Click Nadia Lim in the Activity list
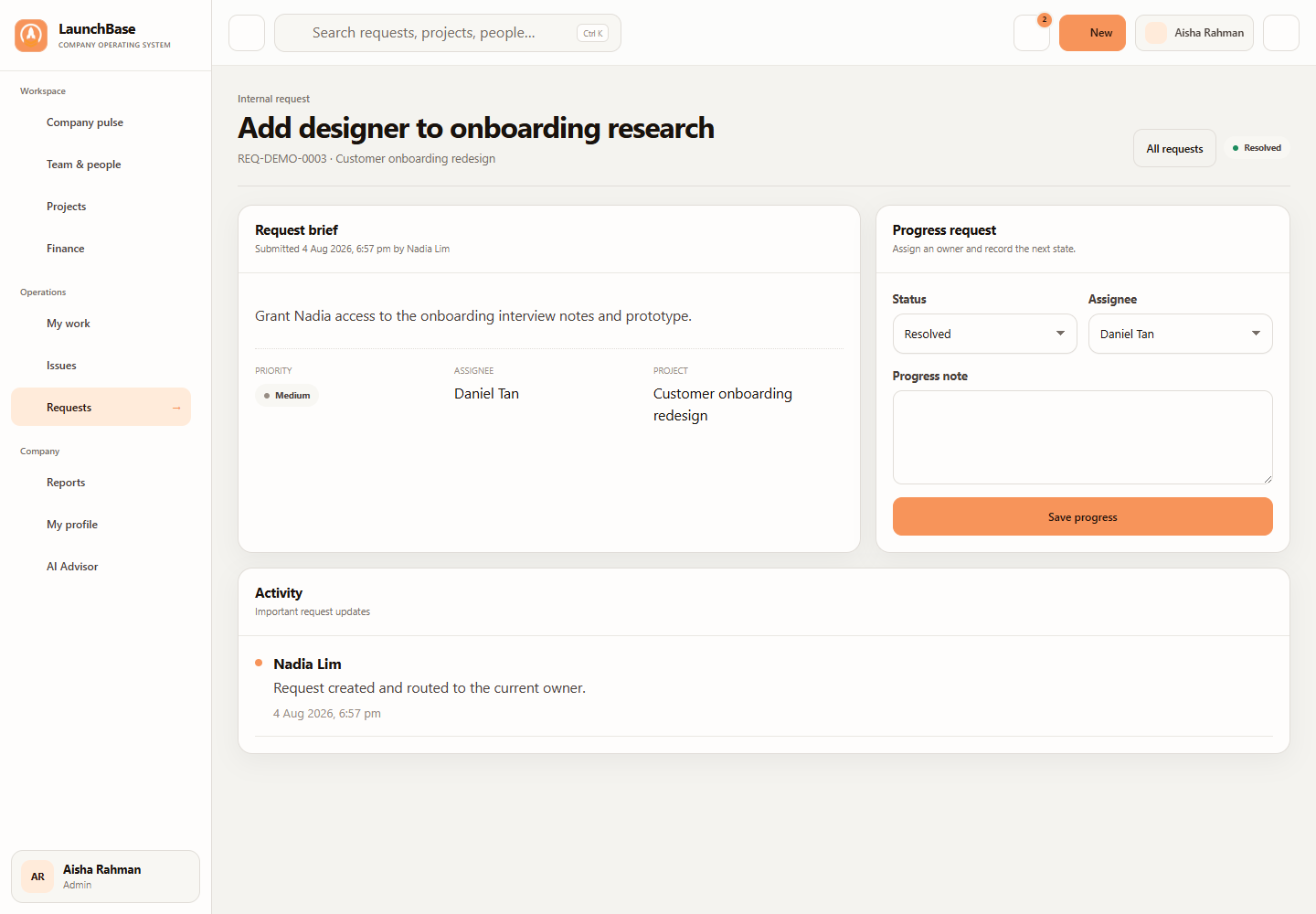The width and height of the screenshot is (1316, 914). 307,664
